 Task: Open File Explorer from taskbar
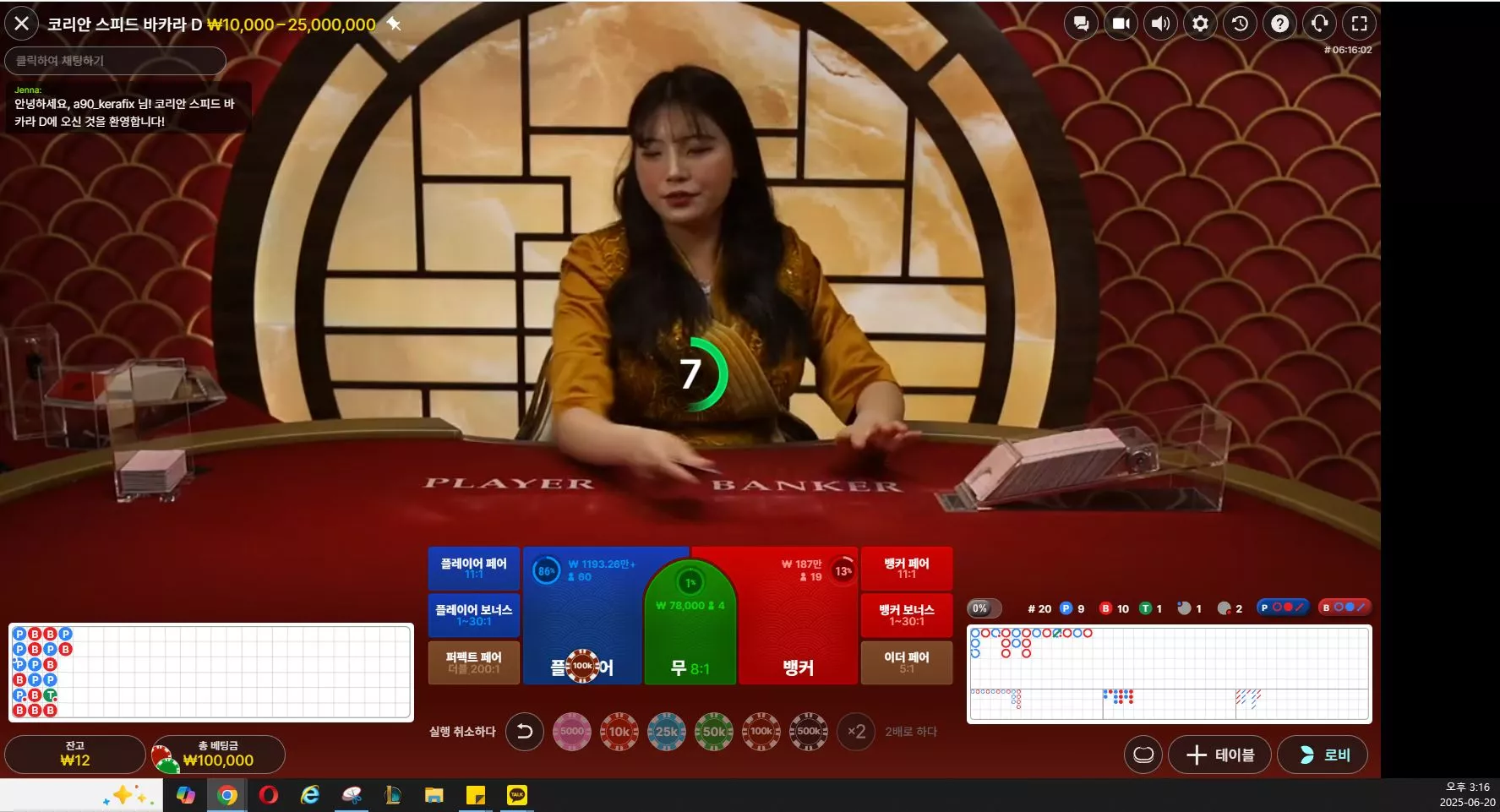(x=434, y=795)
